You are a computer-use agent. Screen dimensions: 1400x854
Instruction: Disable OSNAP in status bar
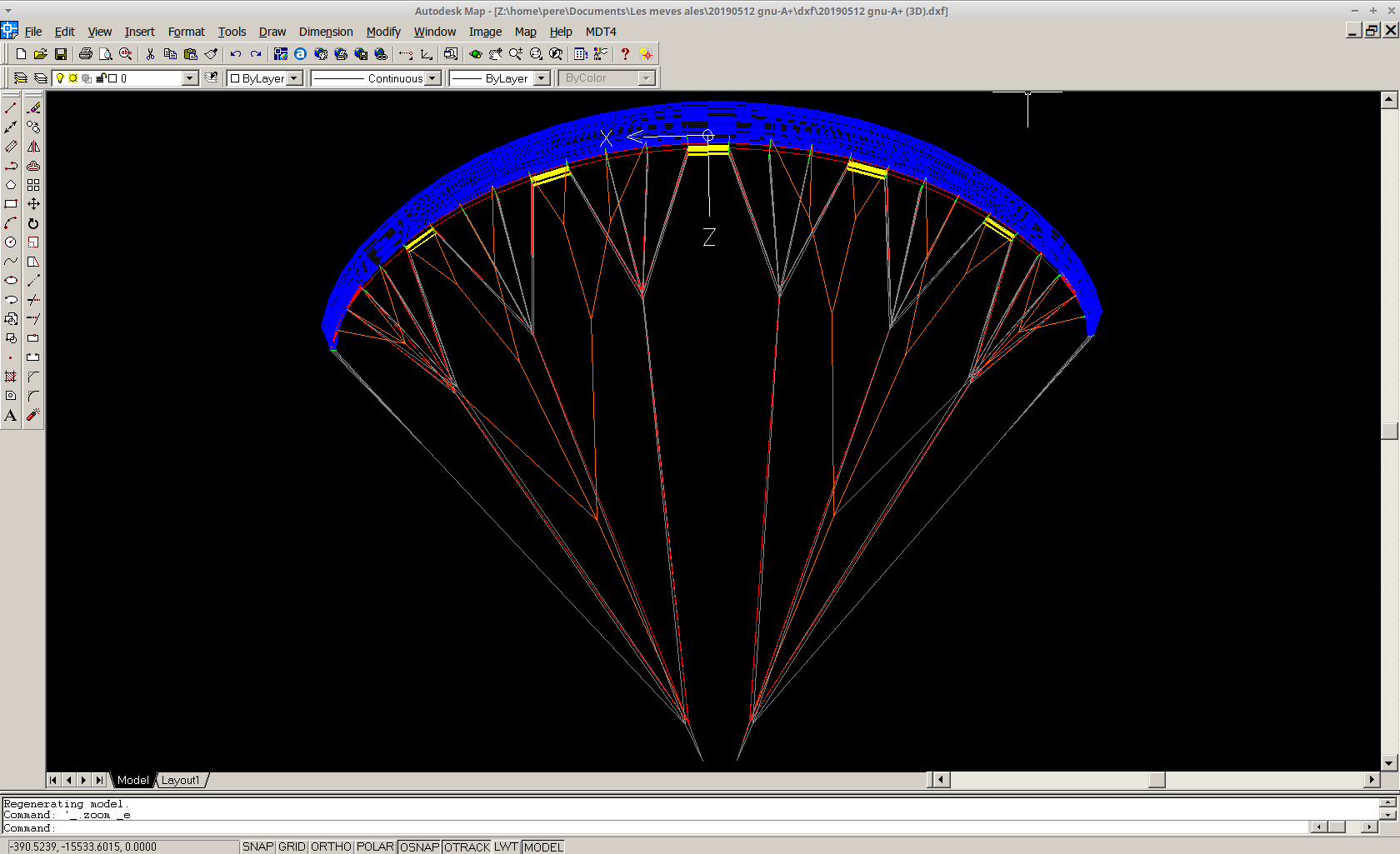[419, 847]
